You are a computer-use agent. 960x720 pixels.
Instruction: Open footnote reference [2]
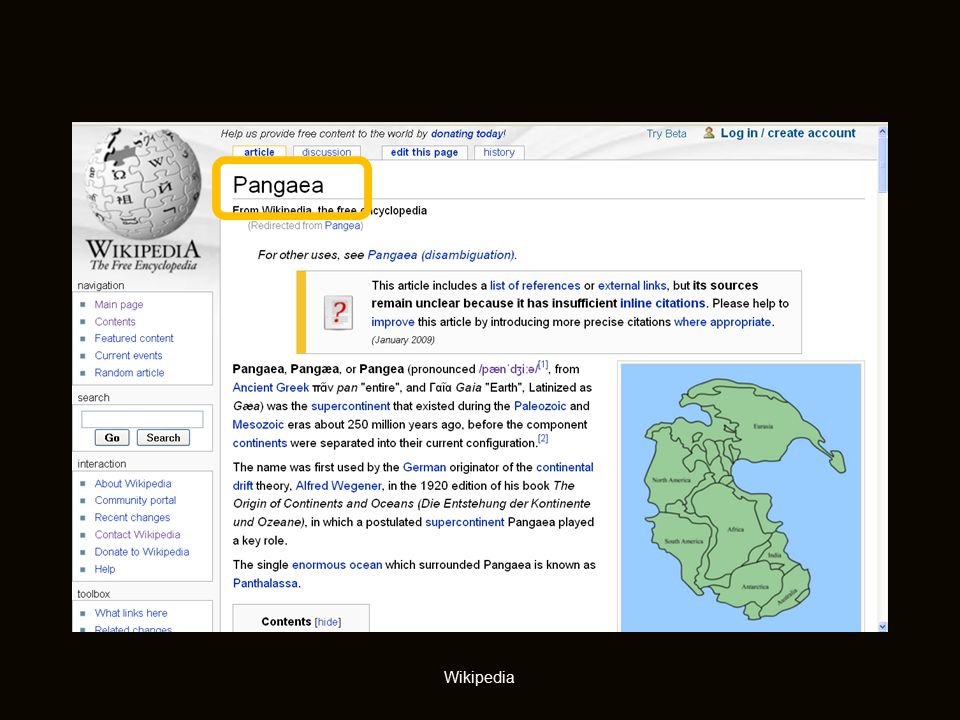(x=543, y=438)
